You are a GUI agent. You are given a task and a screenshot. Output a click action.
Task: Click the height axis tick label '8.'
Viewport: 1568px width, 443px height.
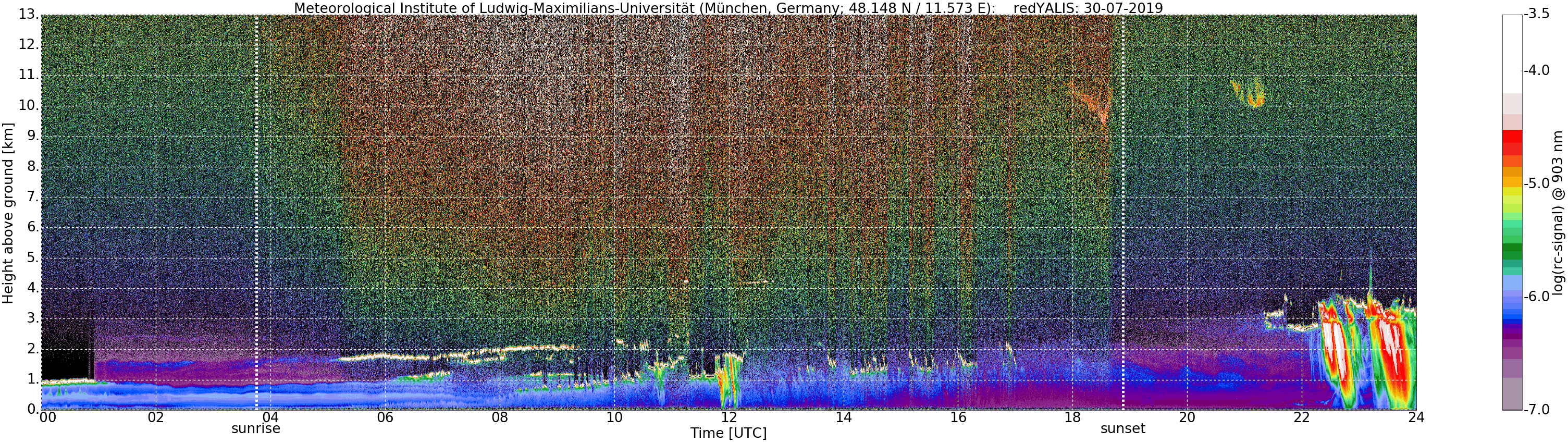tap(33, 167)
